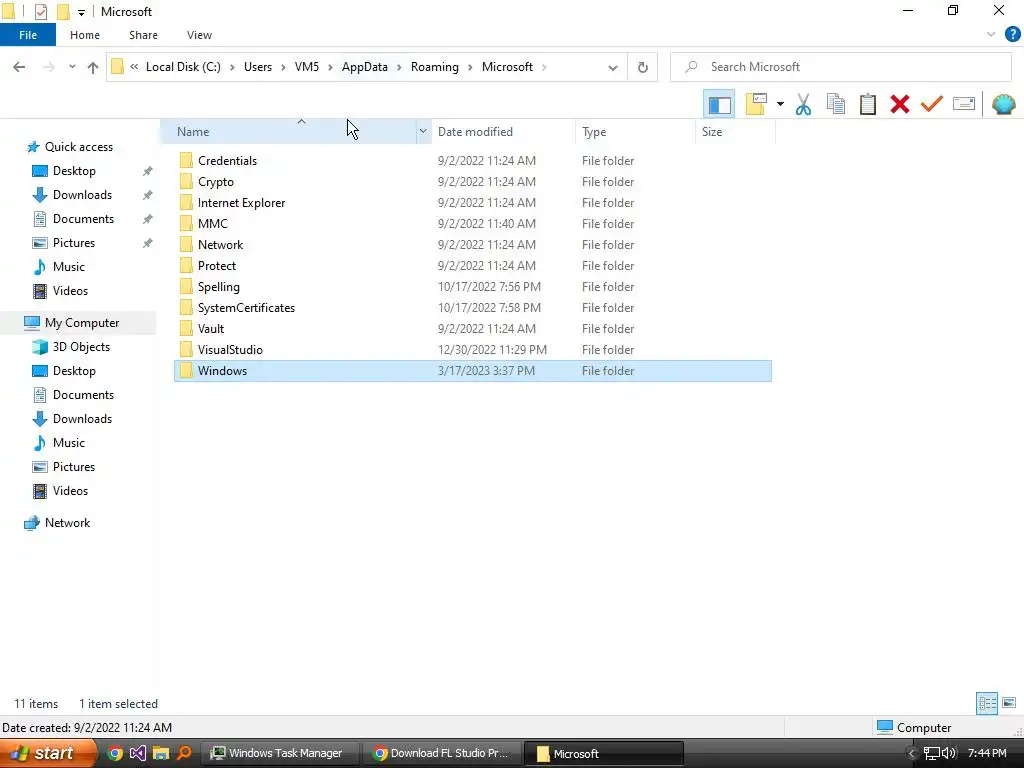Expand the folder options dropdown arrow
The width and height of the screenshot is (1024, 768).
click(780, 104)
